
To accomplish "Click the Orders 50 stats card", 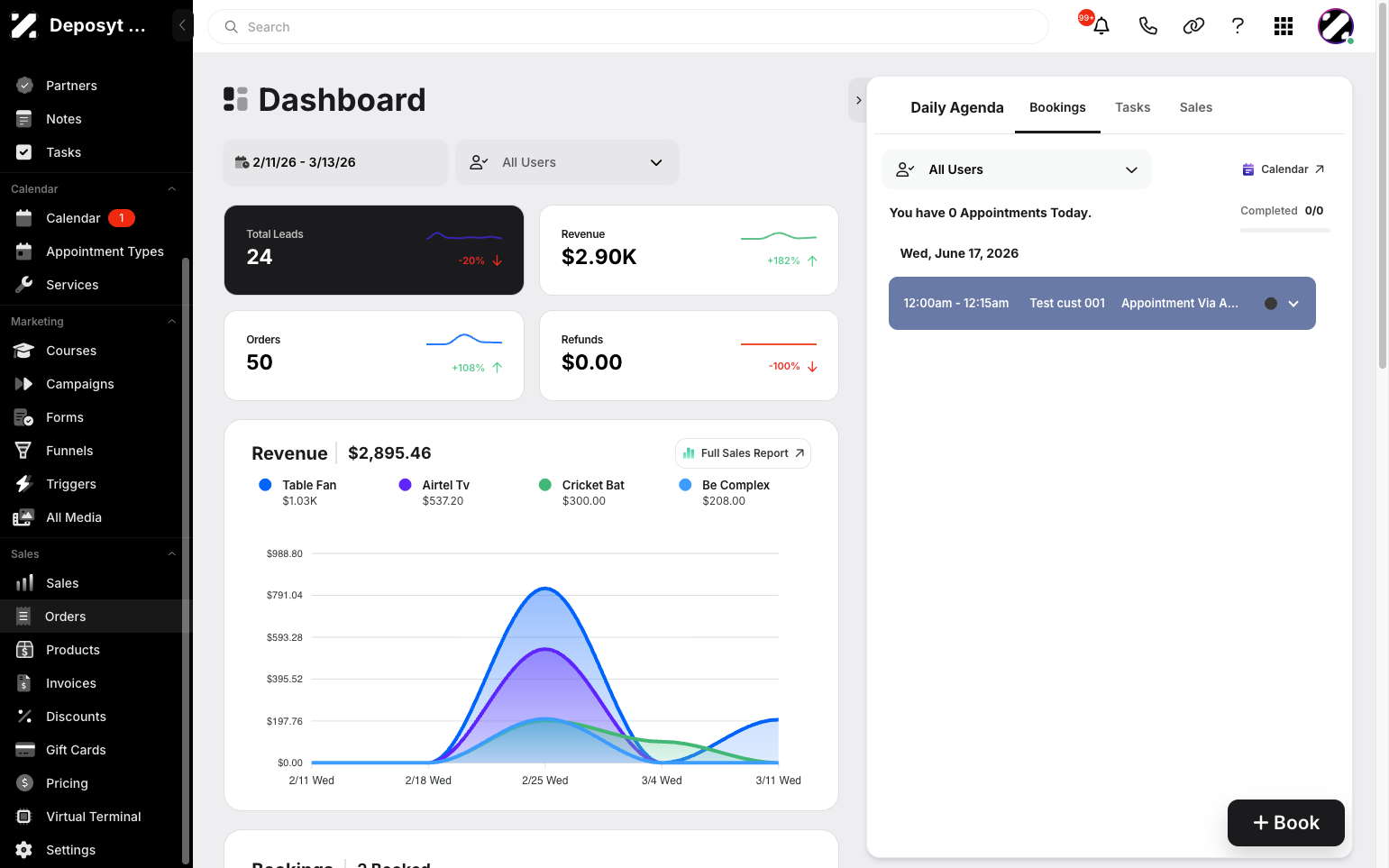I will pos(374,355).
